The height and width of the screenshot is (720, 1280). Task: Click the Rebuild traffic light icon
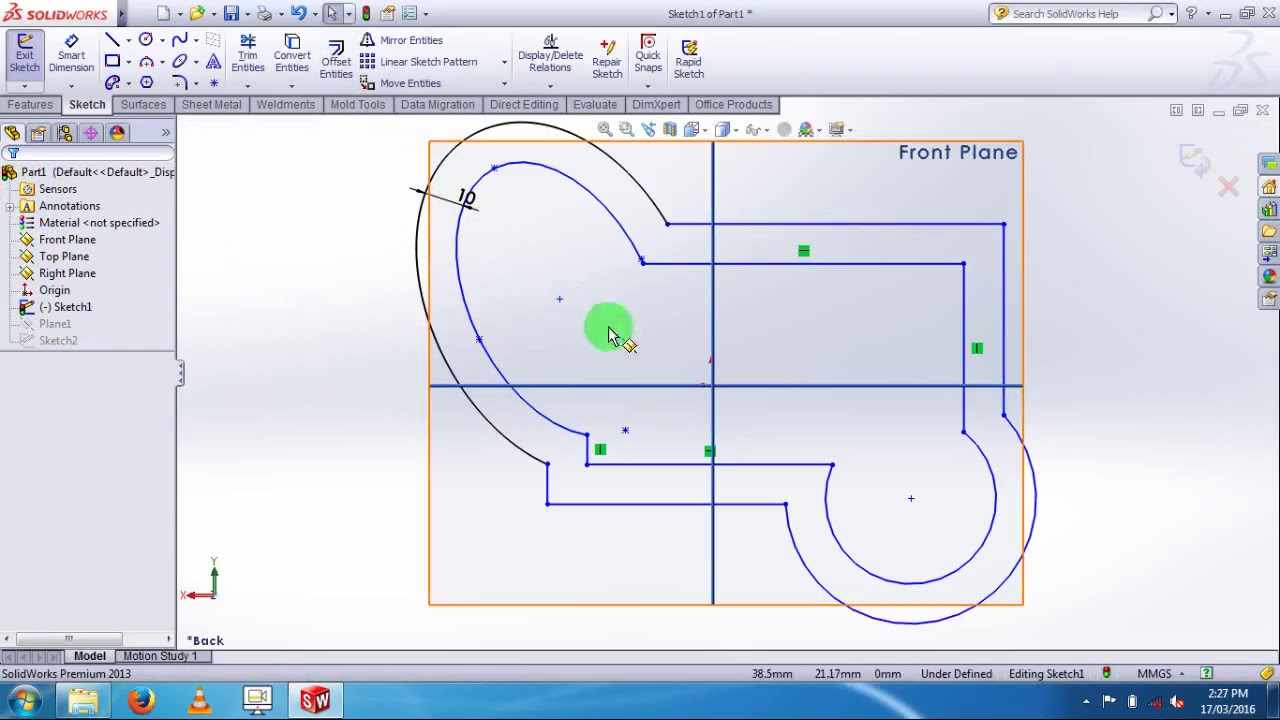pyautogui.click(x=366, y=13)
